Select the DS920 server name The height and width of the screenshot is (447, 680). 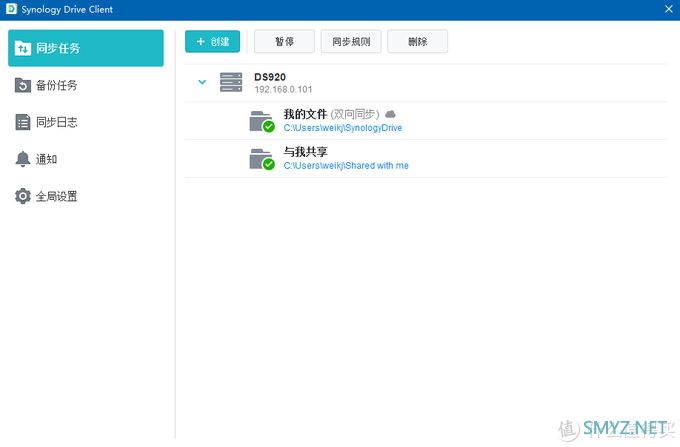(x=271, y=76)
